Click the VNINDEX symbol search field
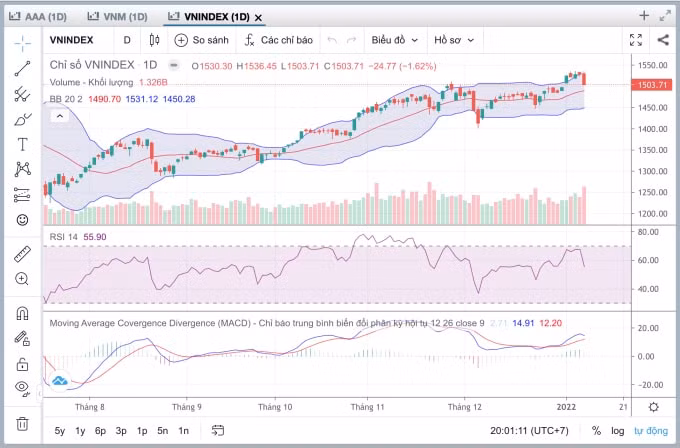Viewport: 680px width, 448px height. (x=72, y=40)
